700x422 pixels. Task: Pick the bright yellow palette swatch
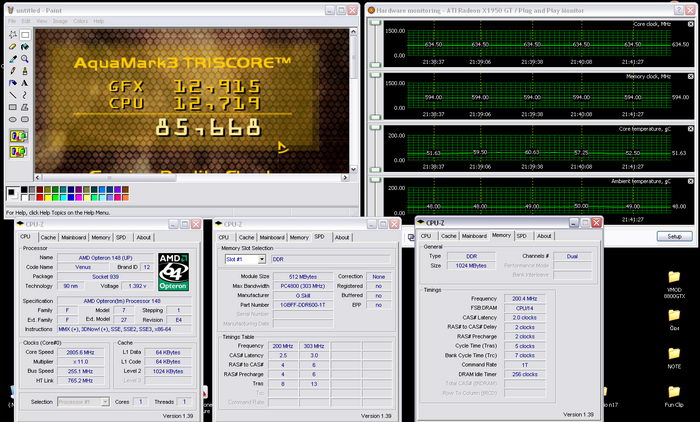(x=47, y=197)
